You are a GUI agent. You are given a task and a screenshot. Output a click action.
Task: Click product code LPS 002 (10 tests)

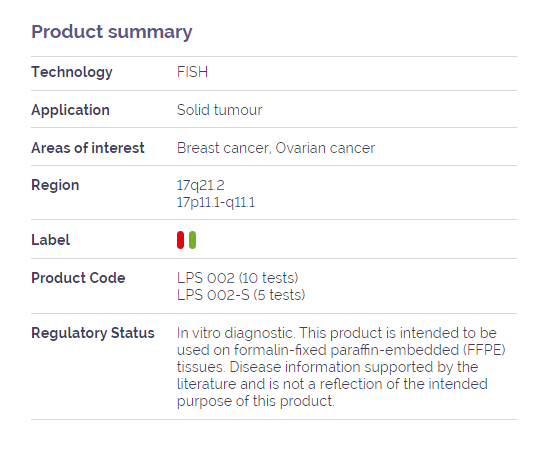(238, 278)
